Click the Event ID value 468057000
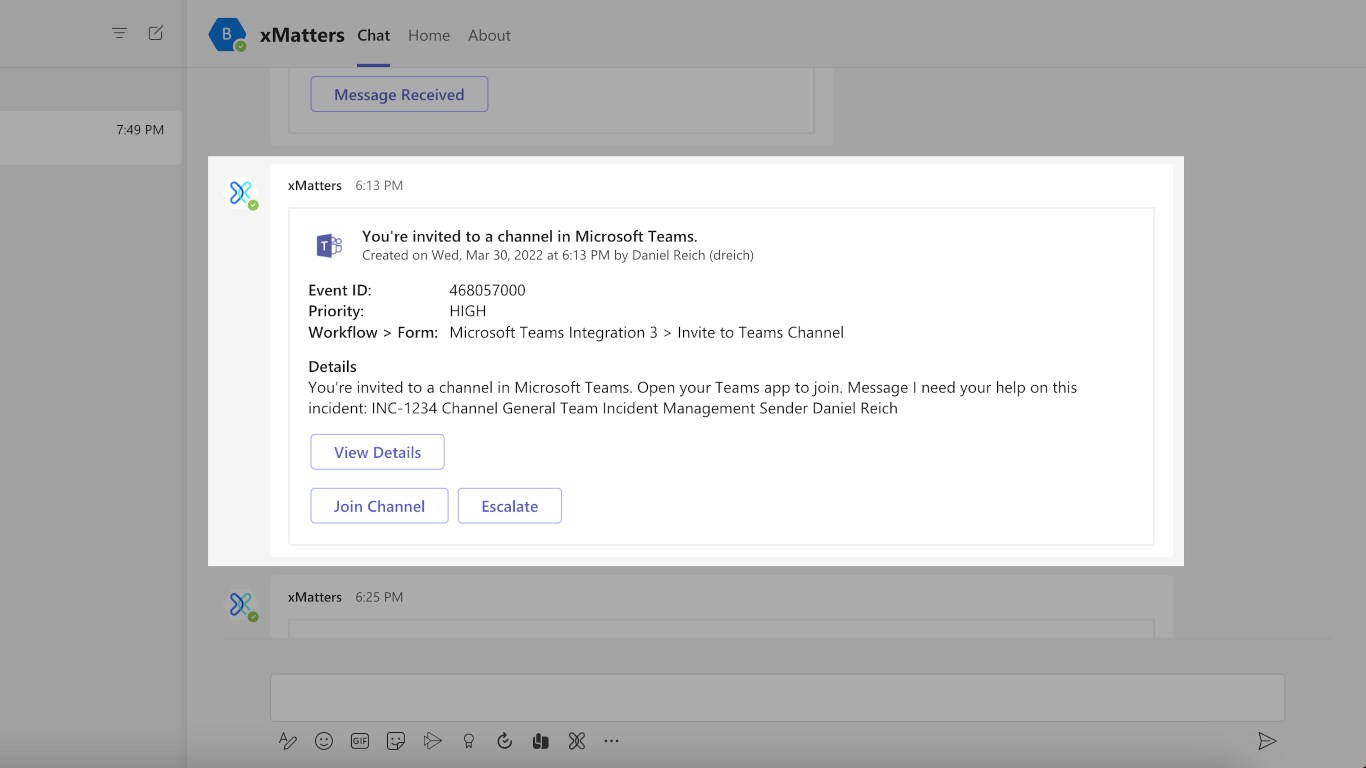Image resolution: width=1366 pixels, height=768 pixels. point(487,290)
